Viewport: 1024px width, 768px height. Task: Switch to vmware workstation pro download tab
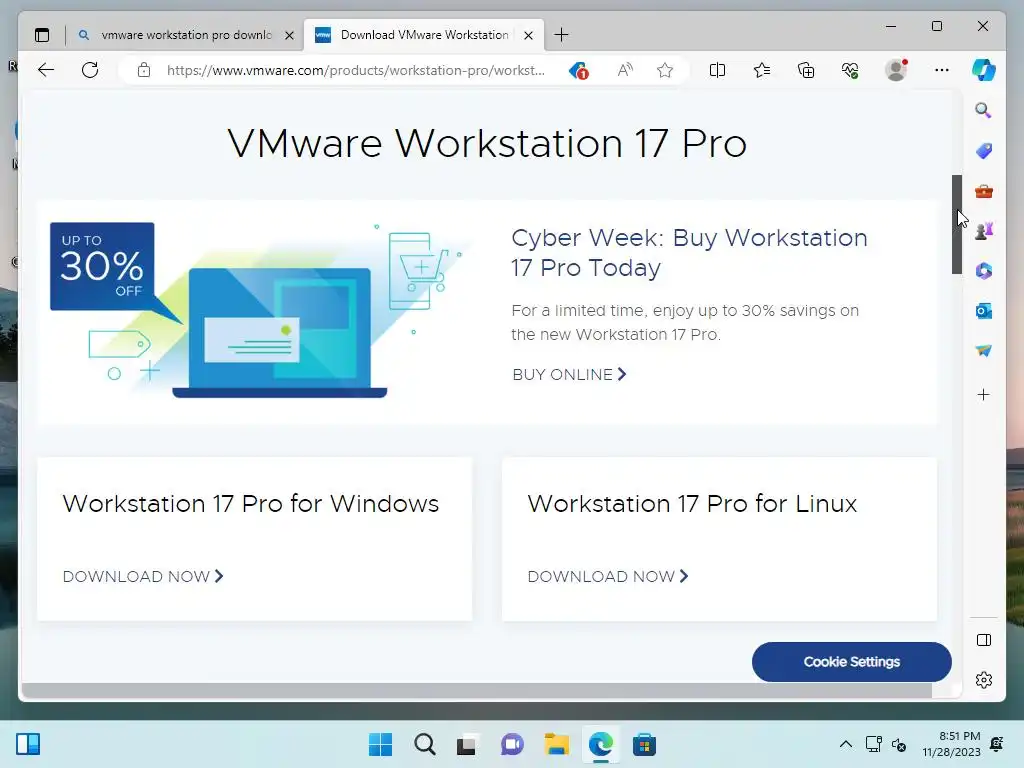[x=186, y=35]
